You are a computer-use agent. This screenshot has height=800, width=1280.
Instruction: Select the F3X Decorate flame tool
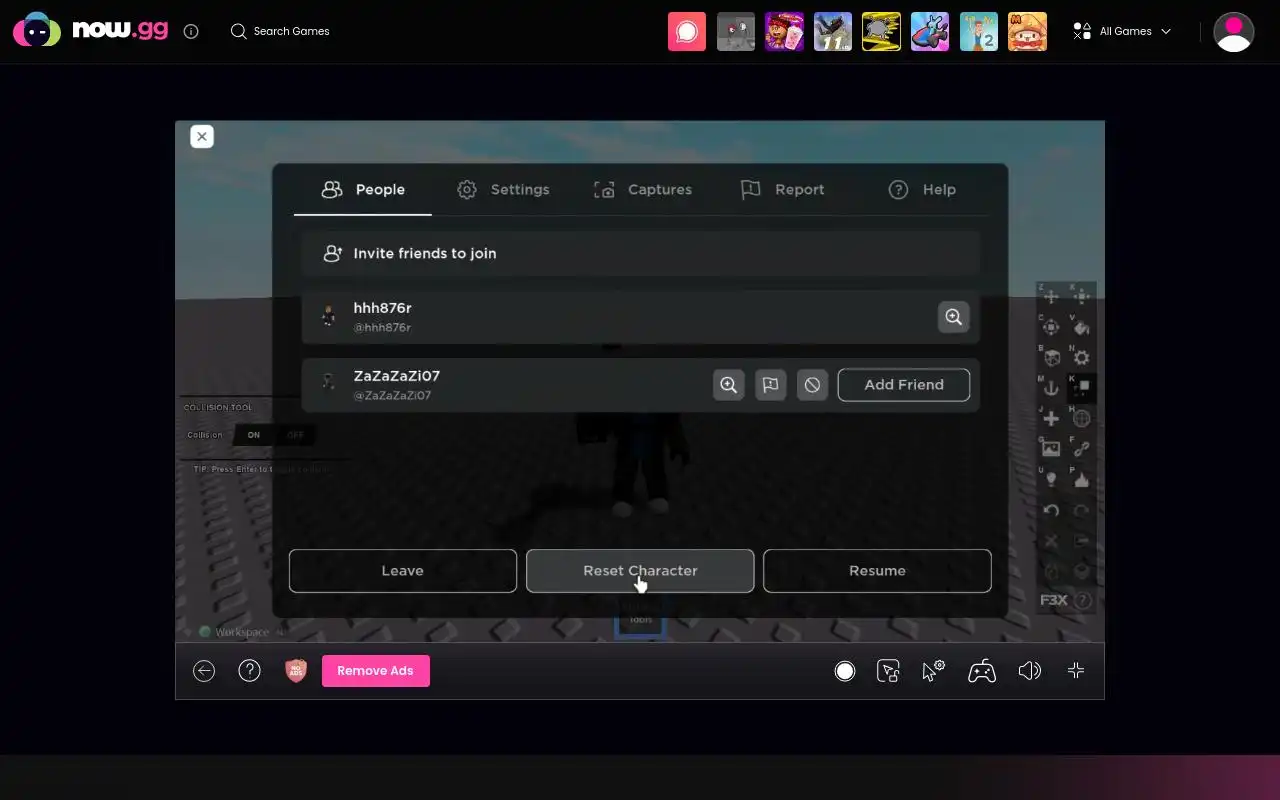coord(1081,479)
